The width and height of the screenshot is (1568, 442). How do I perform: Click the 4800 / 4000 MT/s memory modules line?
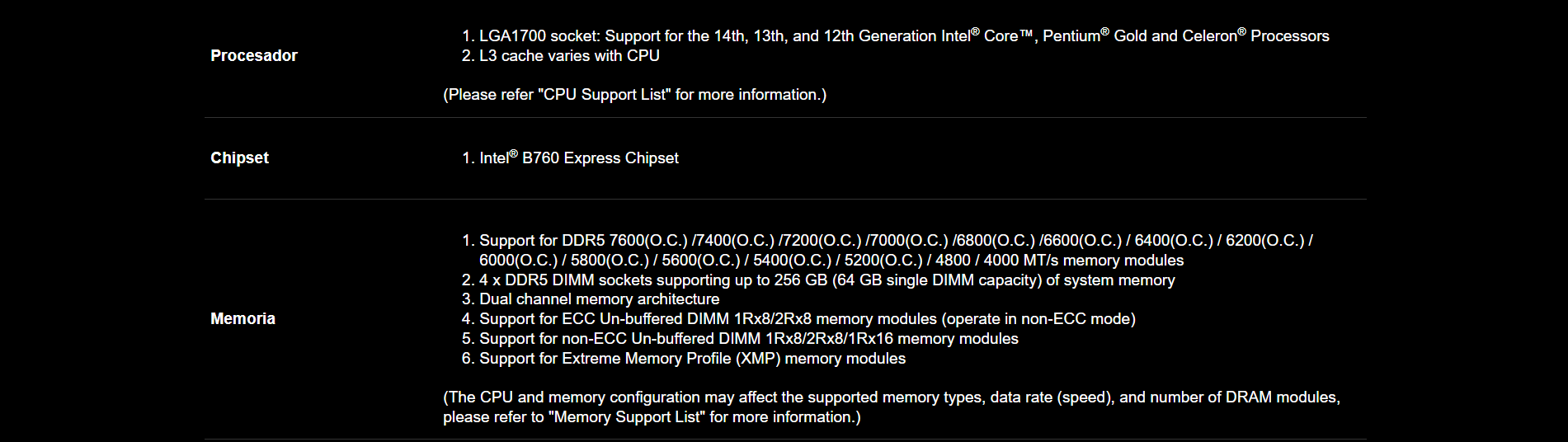tap(831, 260)
